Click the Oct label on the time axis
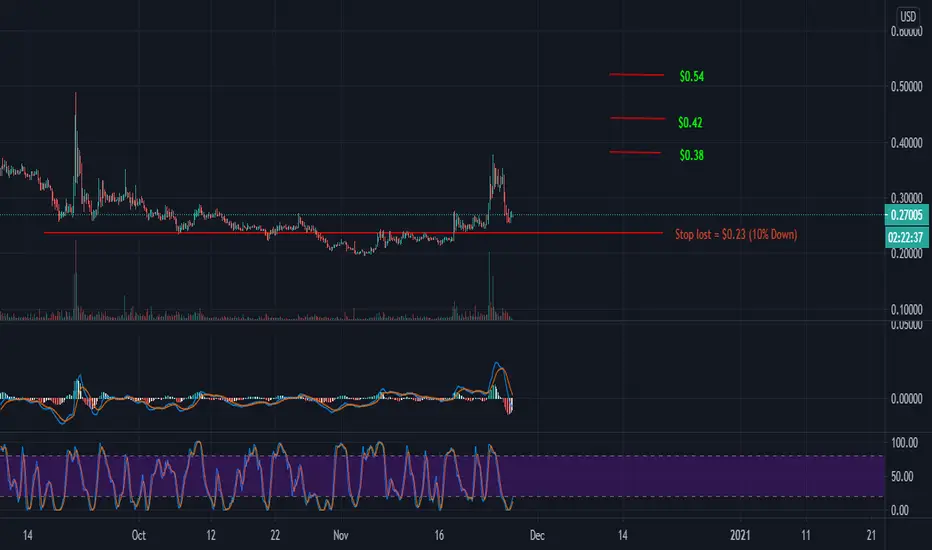 click(x=138, y=535)
